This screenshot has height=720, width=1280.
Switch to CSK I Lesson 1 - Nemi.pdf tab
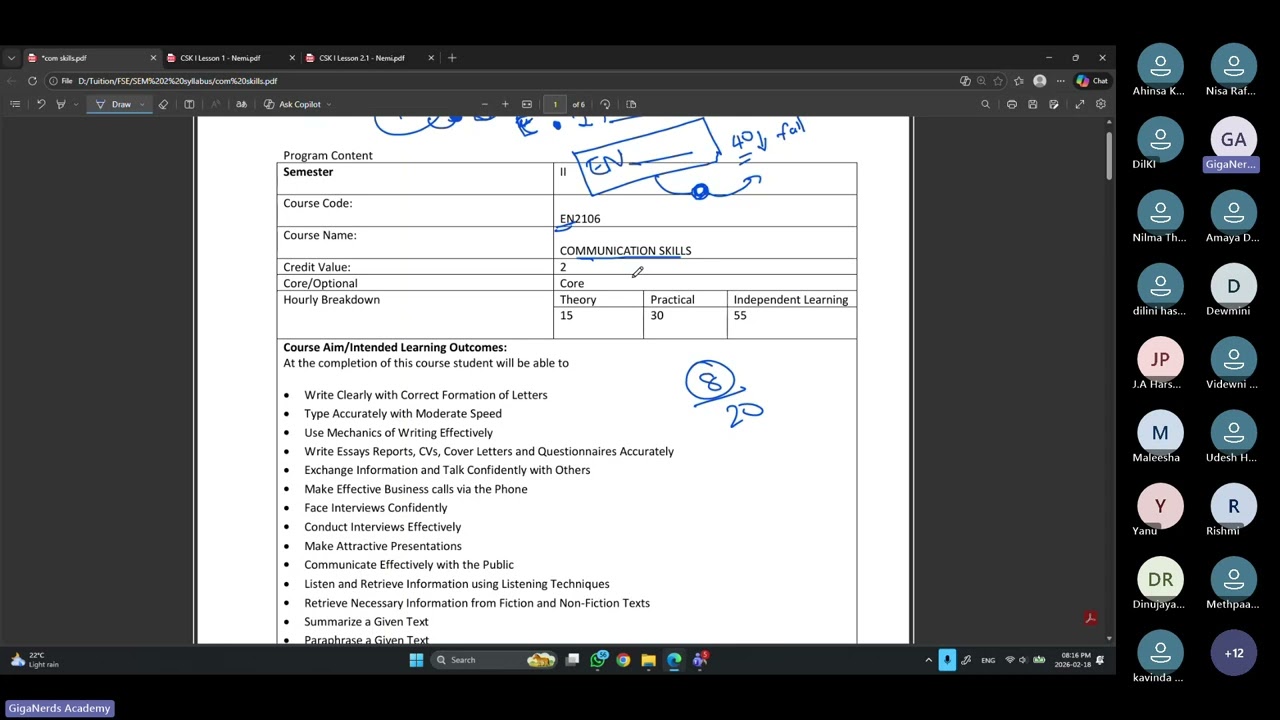point(229,58)
